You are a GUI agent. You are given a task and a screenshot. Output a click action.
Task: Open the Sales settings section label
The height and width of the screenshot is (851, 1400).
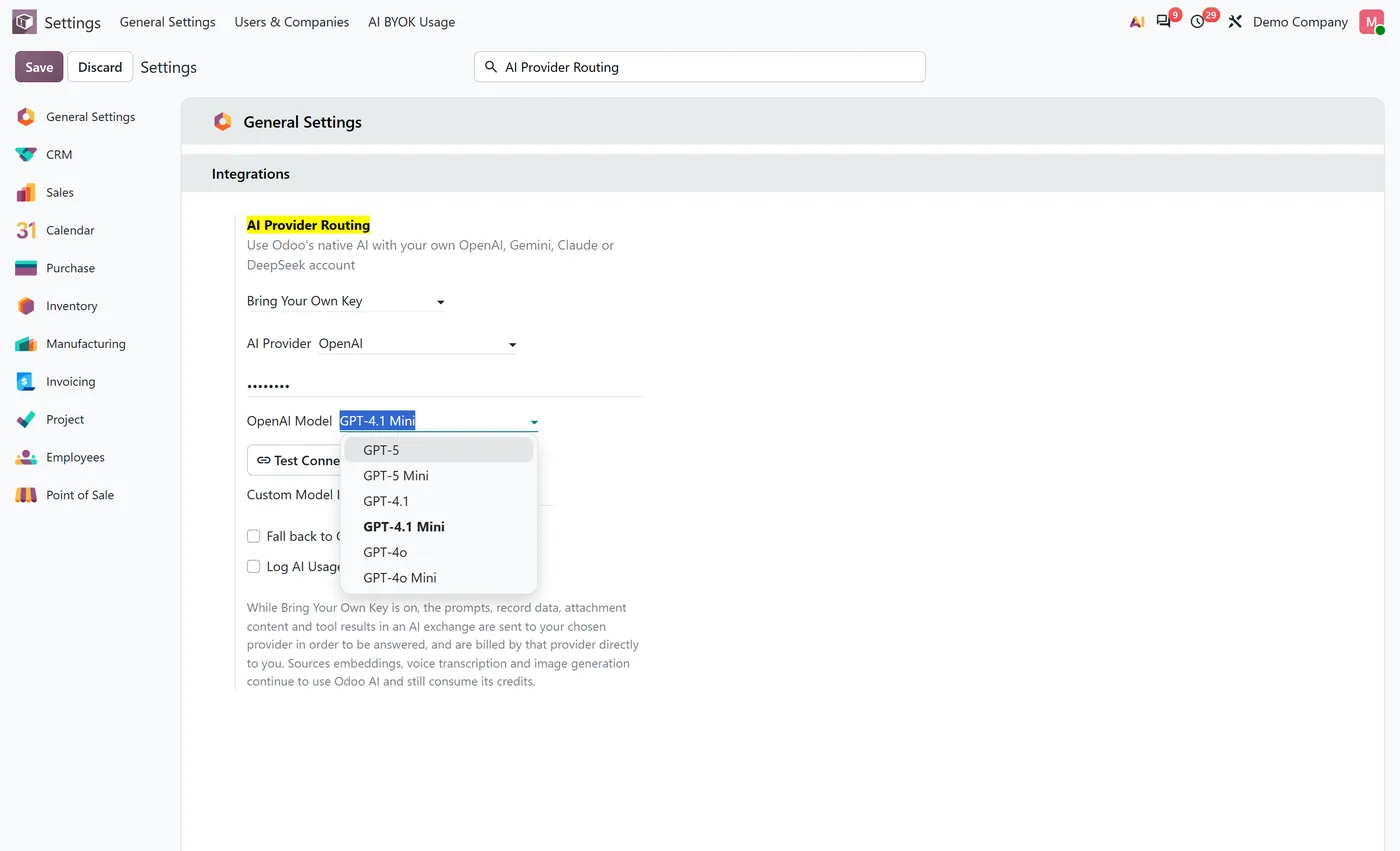coord(60,193)
